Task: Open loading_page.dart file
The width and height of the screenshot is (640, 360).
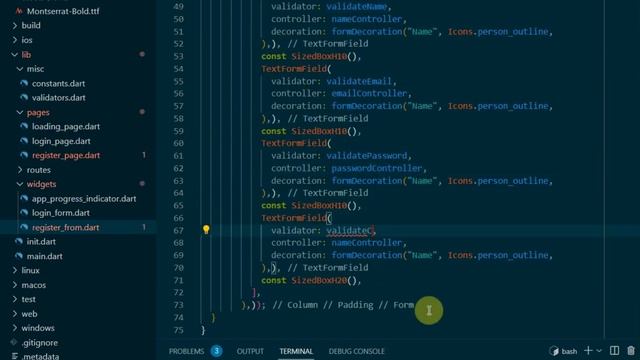Action: (x=66, y=127)
